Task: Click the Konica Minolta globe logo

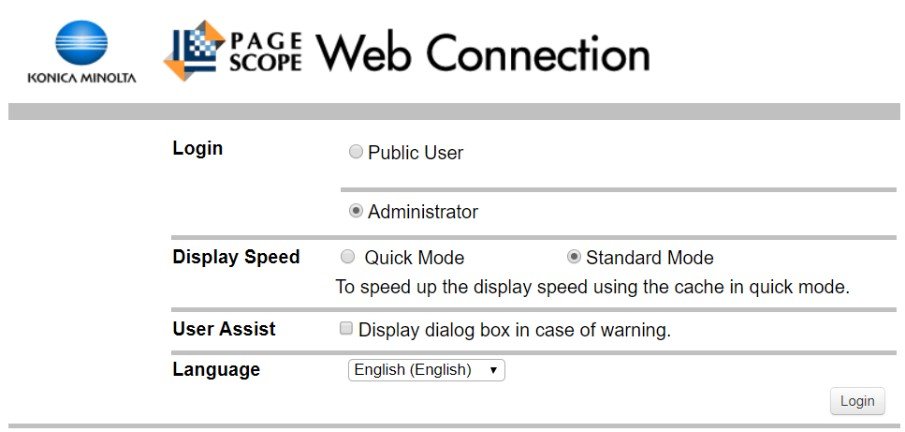Action: click(x=81, y=44)
